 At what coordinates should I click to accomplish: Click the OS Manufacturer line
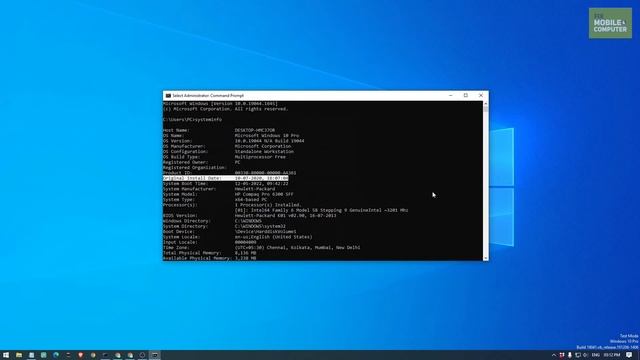pyautogui.click(x=227, y=146)
